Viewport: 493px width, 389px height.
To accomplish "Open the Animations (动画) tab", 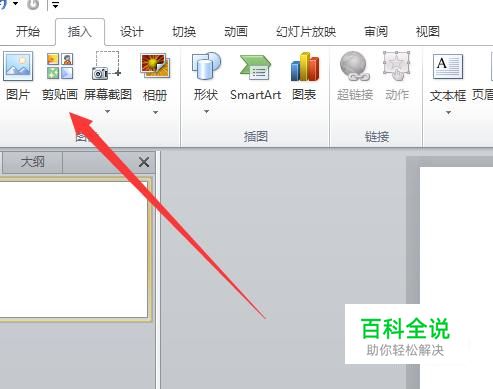I will pos(236,32).
